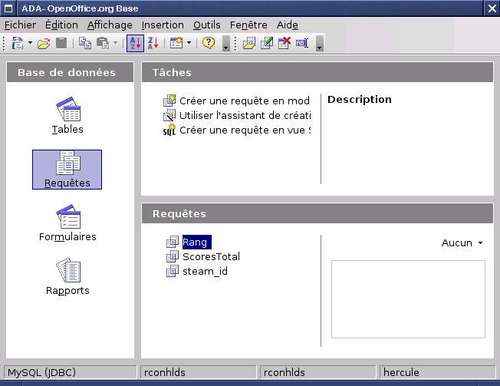Select Tables in database pane
Viewport: 500px width, 386px height.
(x=68, y=116)
